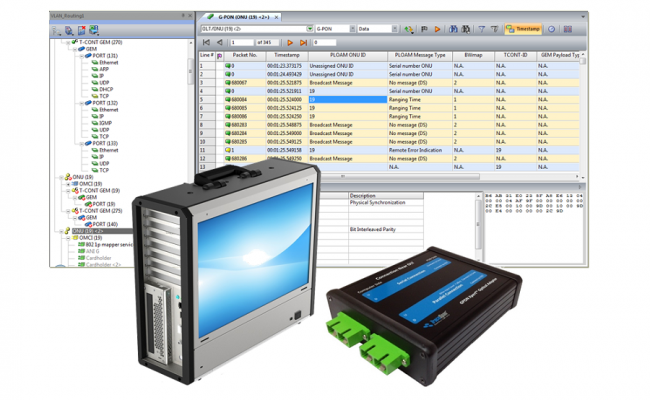Screen dimensions: 650x400
Task: Click the previous packet gray arrow
Action: pos(219,43)
